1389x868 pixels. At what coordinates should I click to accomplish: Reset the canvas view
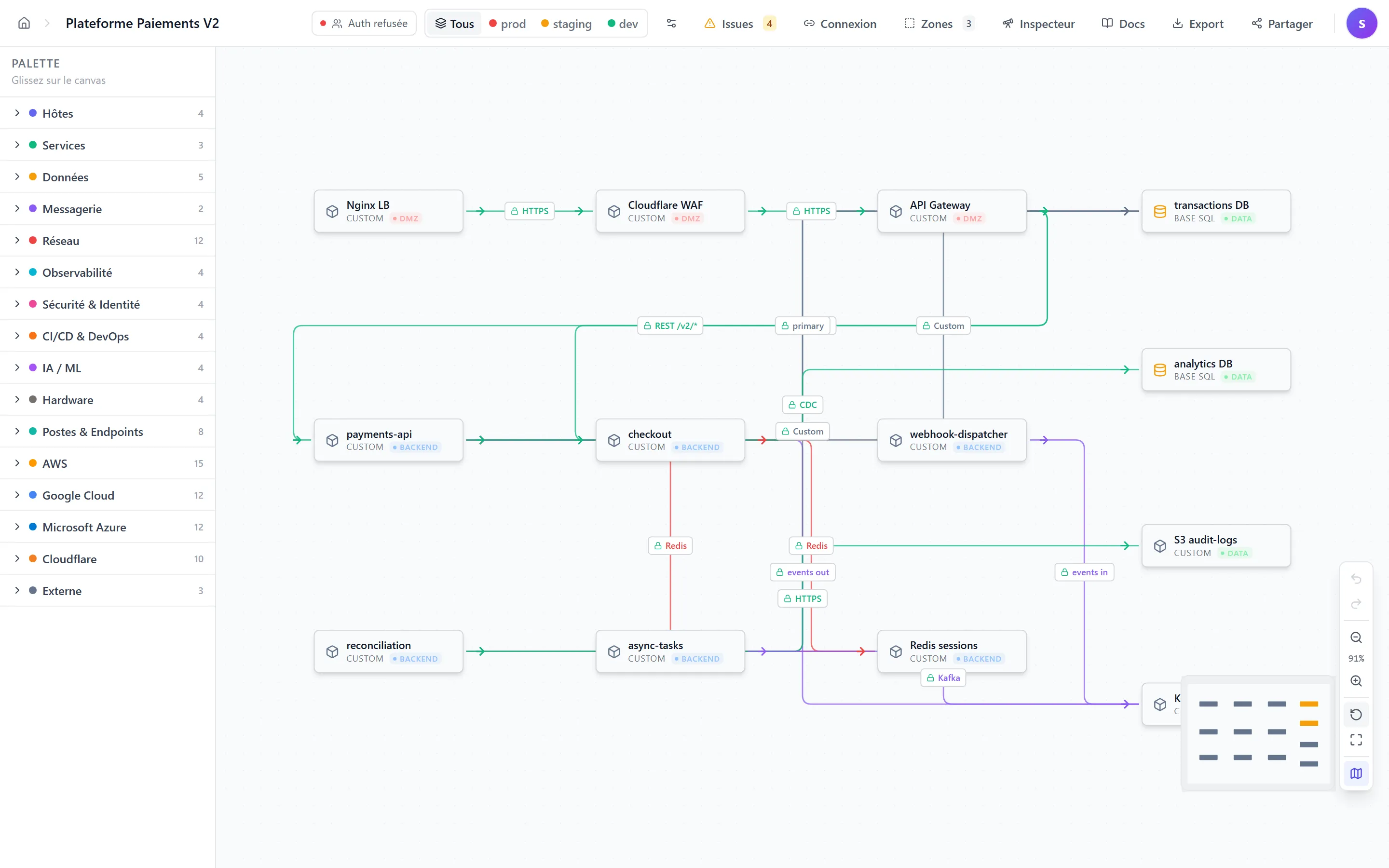click(1356, 715)
